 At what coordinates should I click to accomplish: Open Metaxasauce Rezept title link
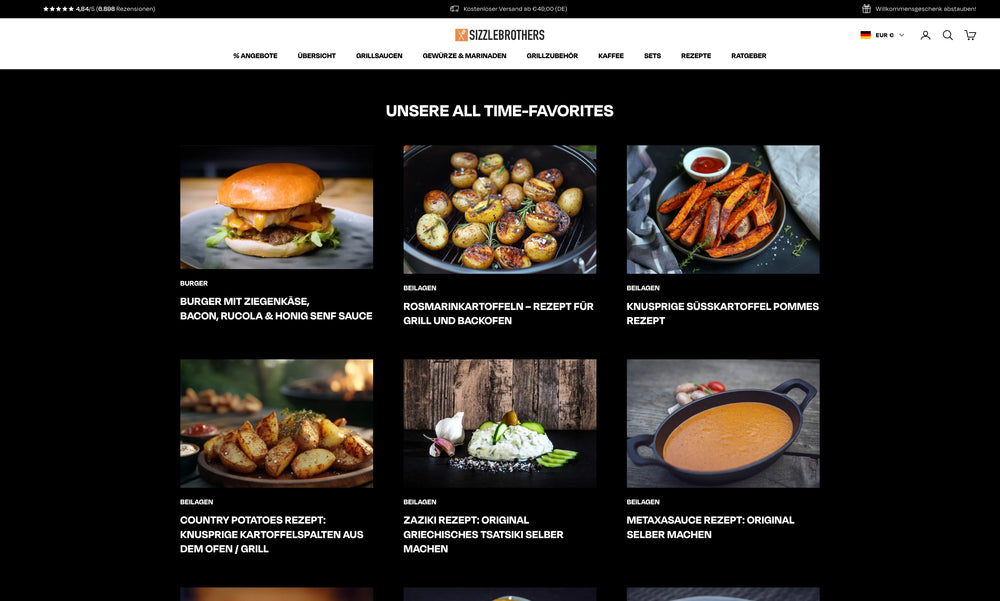pos(710,527)
